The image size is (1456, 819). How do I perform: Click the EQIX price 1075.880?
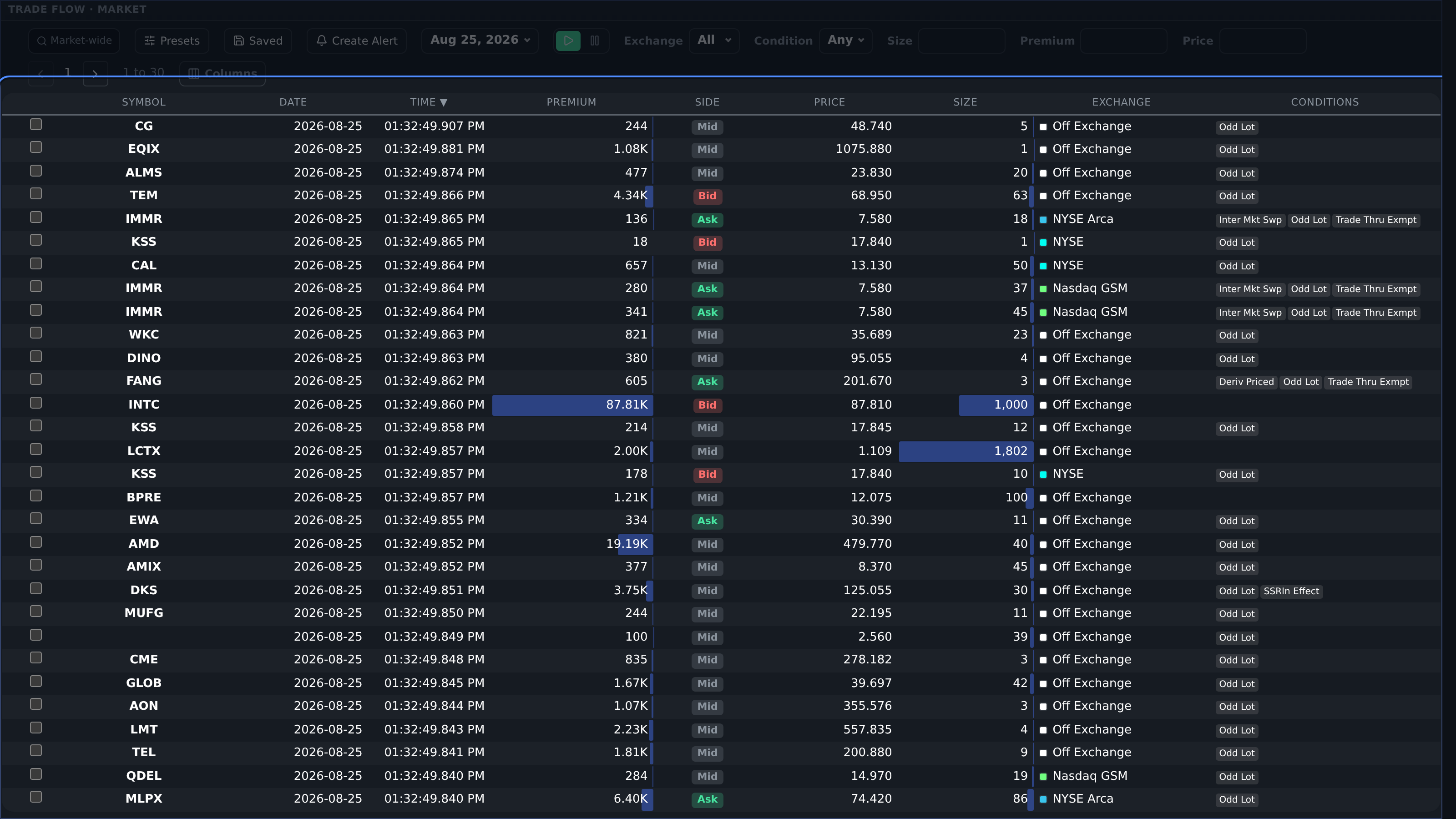coord(864,149)
